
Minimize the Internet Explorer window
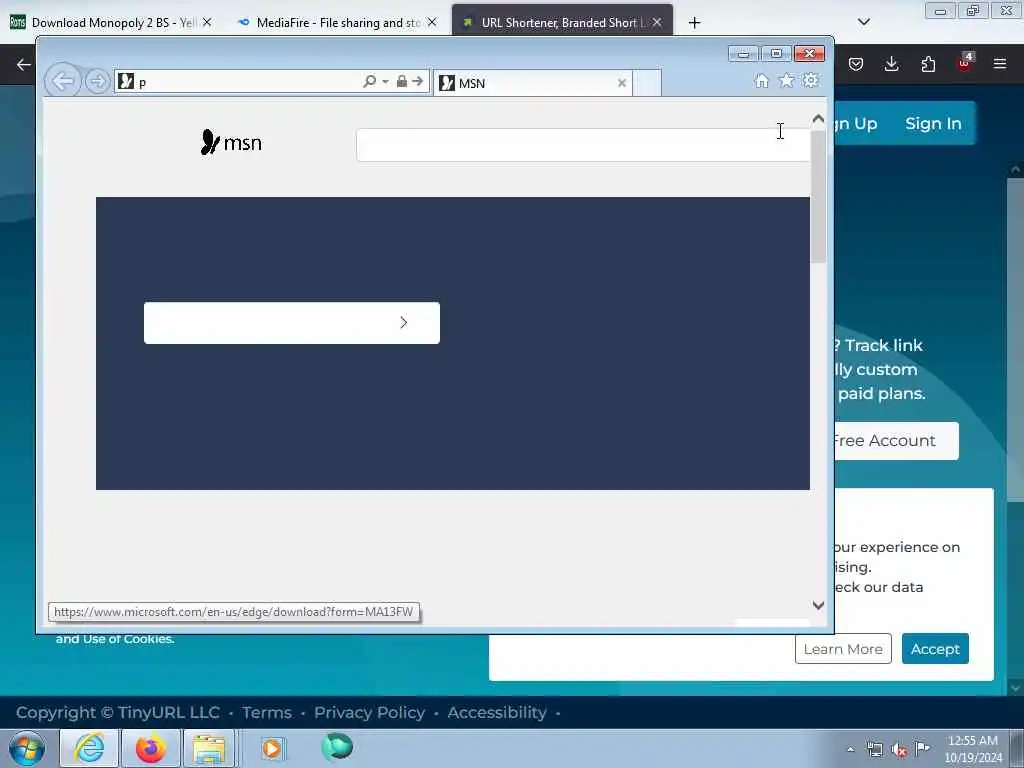pos(743,54)
